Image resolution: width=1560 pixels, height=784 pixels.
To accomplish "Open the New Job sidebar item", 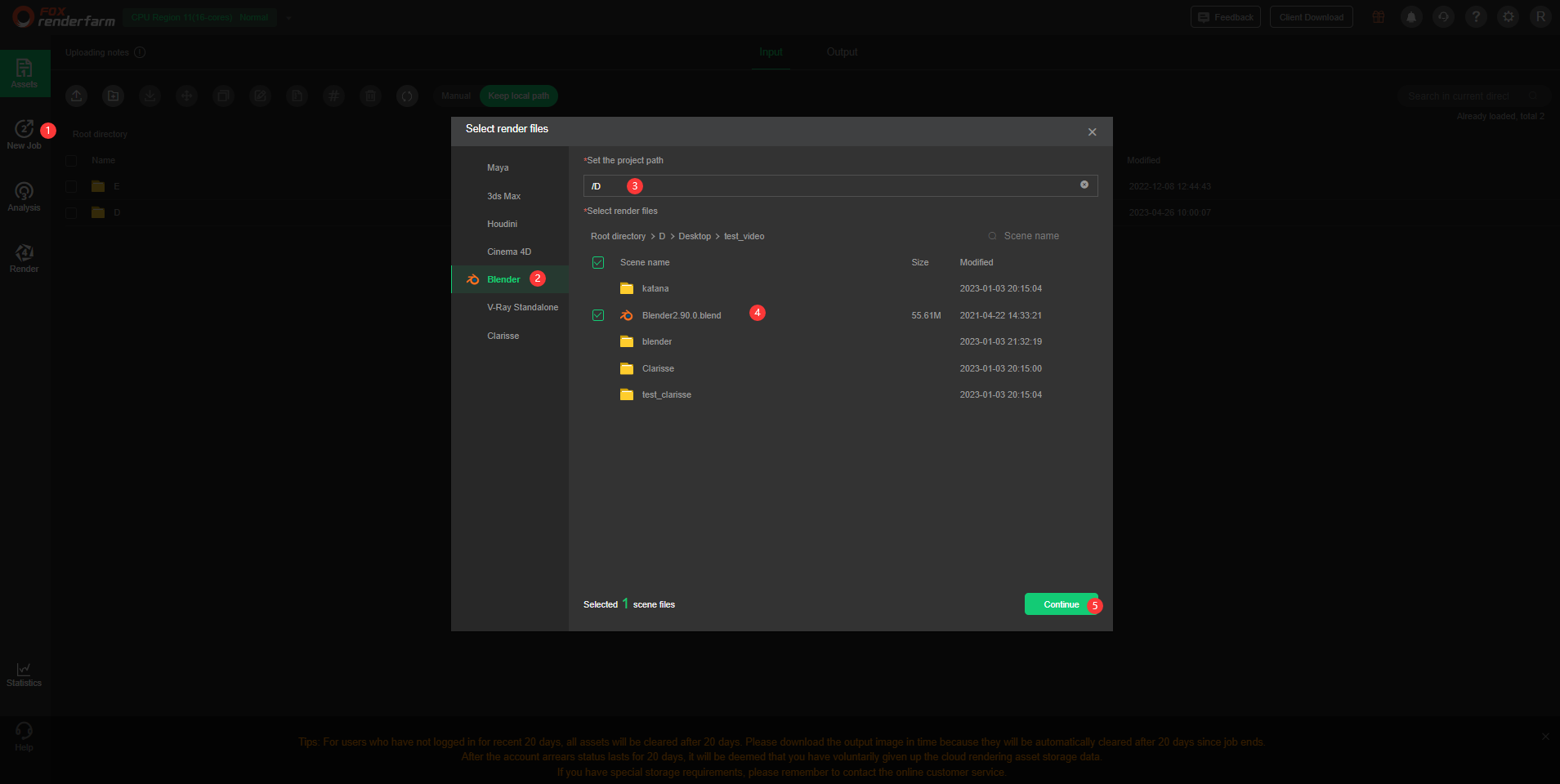I will [x=25, y=135].
